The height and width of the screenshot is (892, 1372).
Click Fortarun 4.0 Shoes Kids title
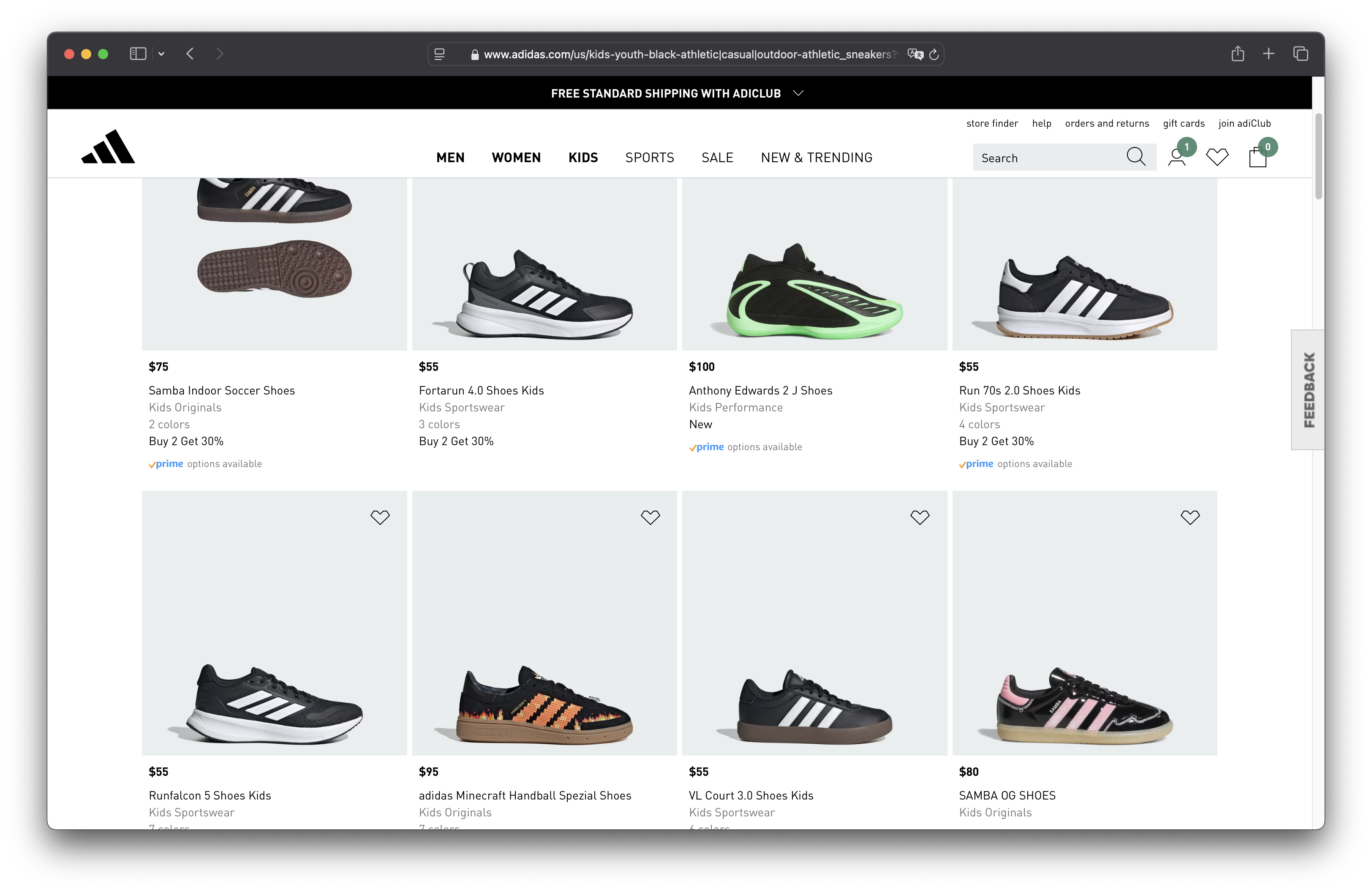click(481, 390)
